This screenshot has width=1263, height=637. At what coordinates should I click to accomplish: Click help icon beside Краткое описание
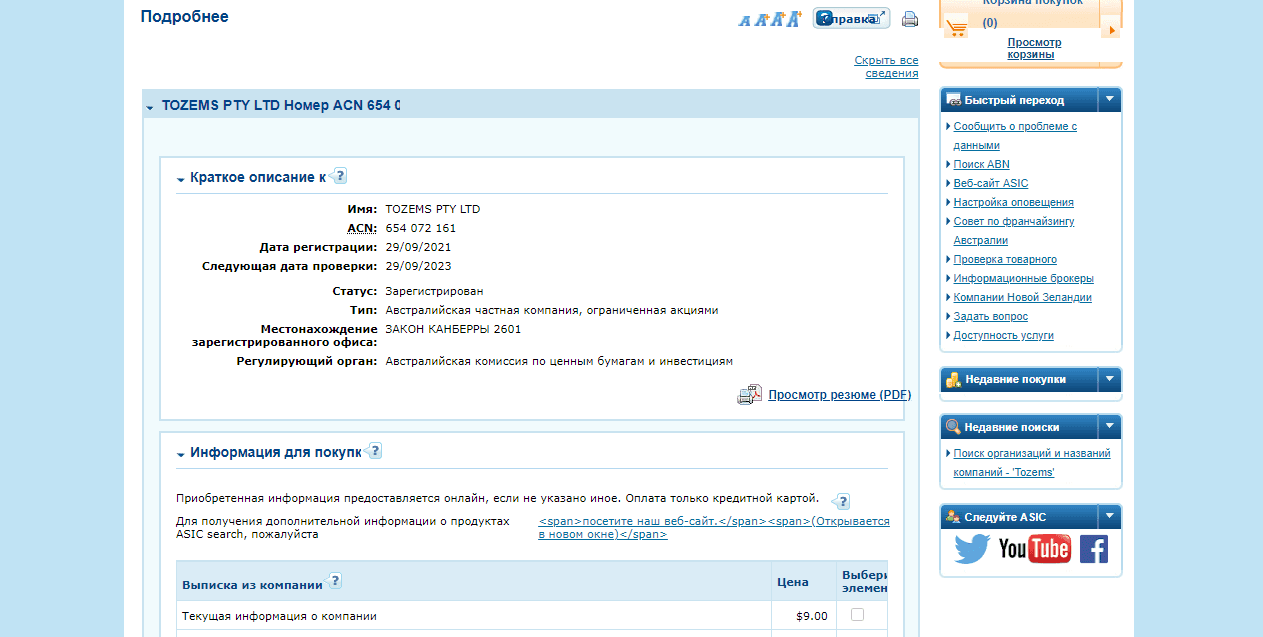pyautogui.click(x=339, y=176)
